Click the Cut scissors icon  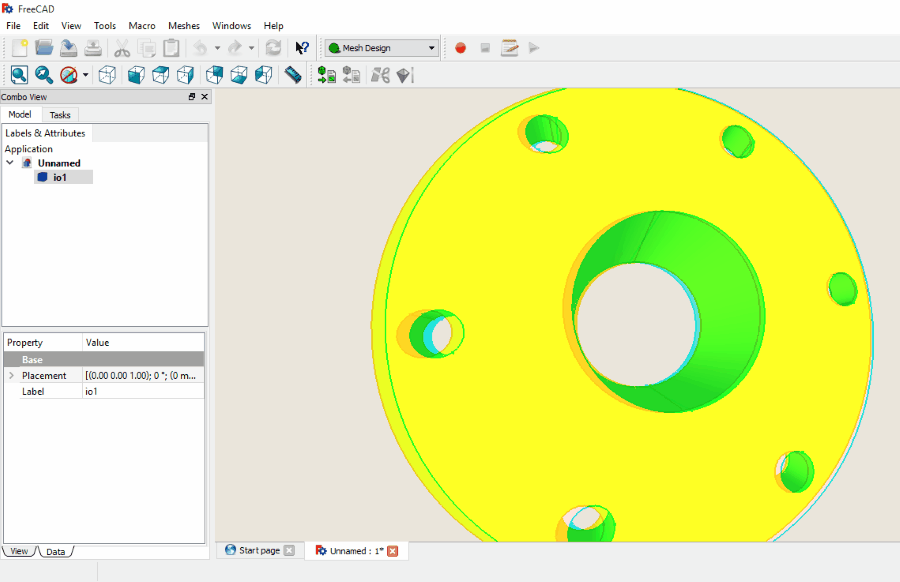pos(122,48)
